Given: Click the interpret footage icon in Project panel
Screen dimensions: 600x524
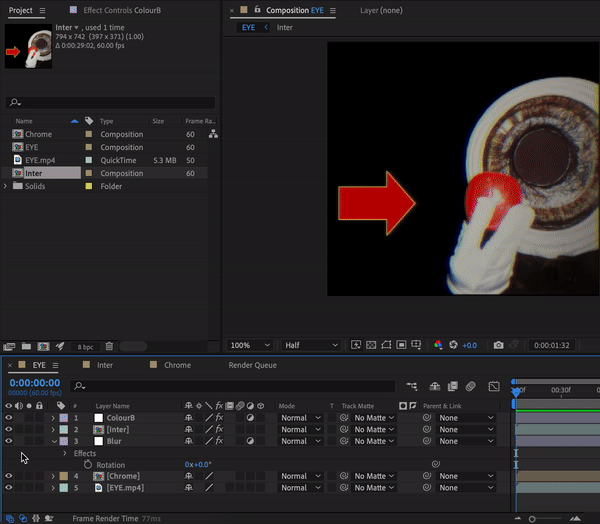Looking at the screenshot, I should (x=9, y=346).
